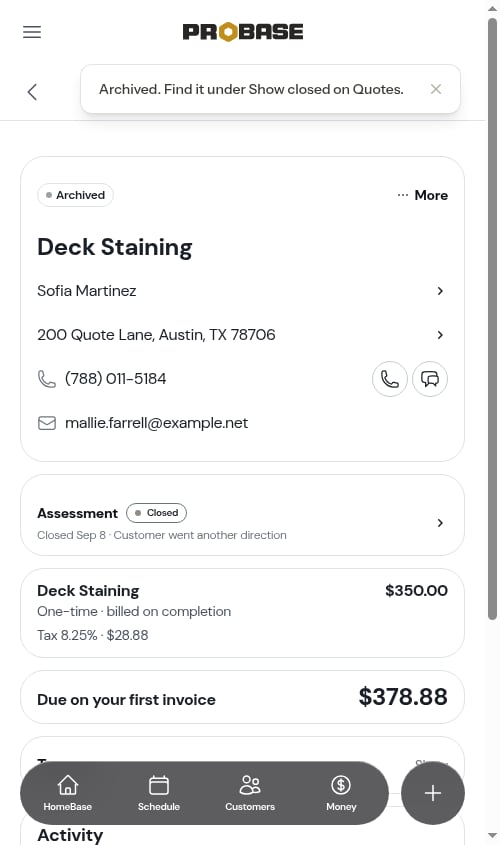Open the Money tab

point(341,793)
